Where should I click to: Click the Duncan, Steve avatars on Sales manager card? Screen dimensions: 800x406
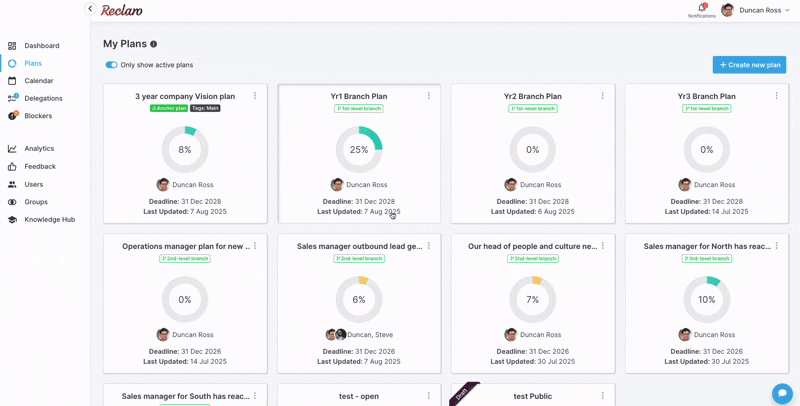(x=336, y=335)
